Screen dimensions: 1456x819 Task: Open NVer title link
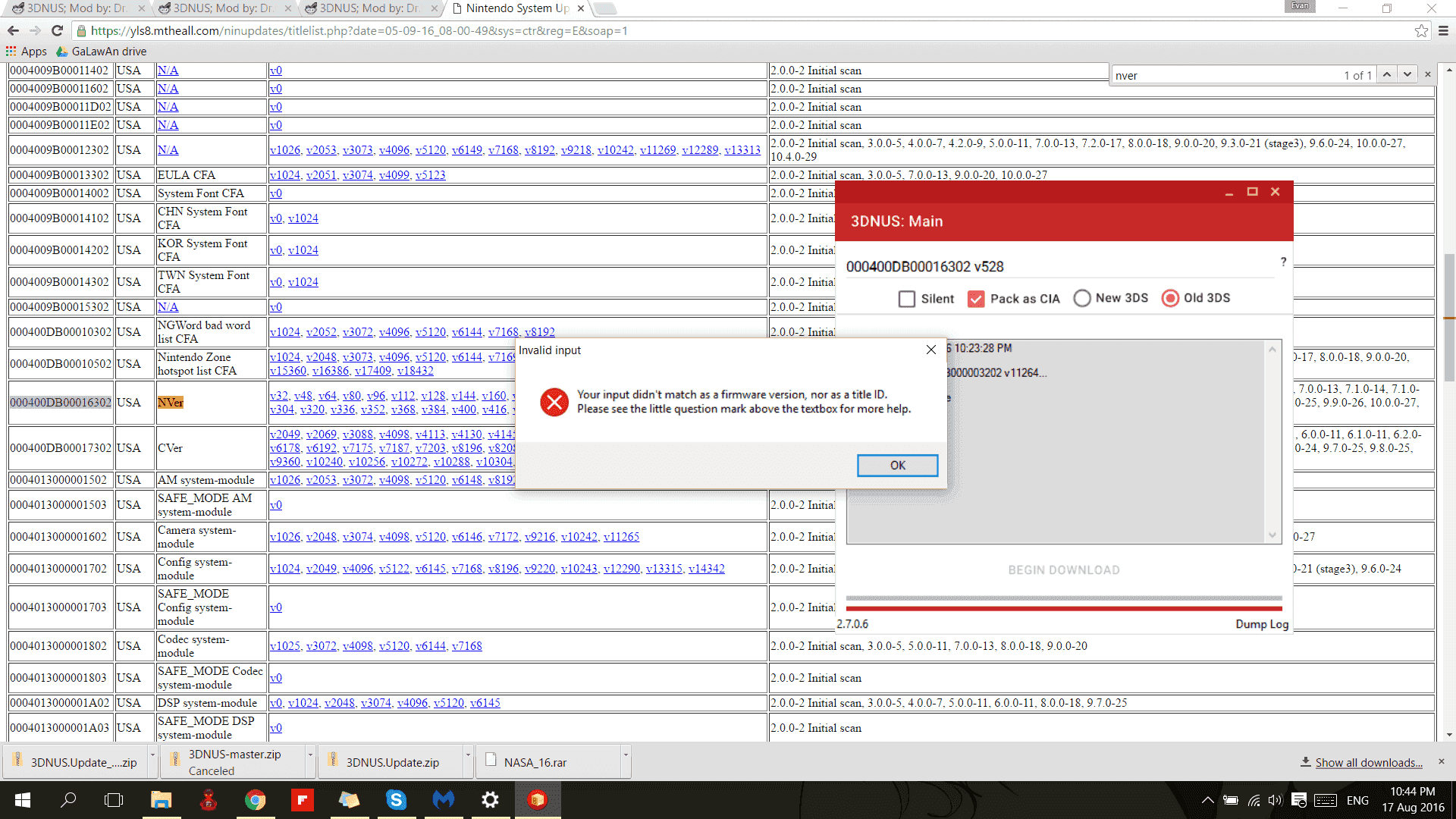170,402
